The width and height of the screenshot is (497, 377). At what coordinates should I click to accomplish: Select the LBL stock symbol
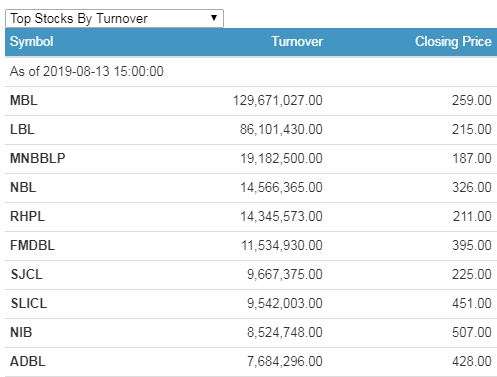(x=22, y=129)
